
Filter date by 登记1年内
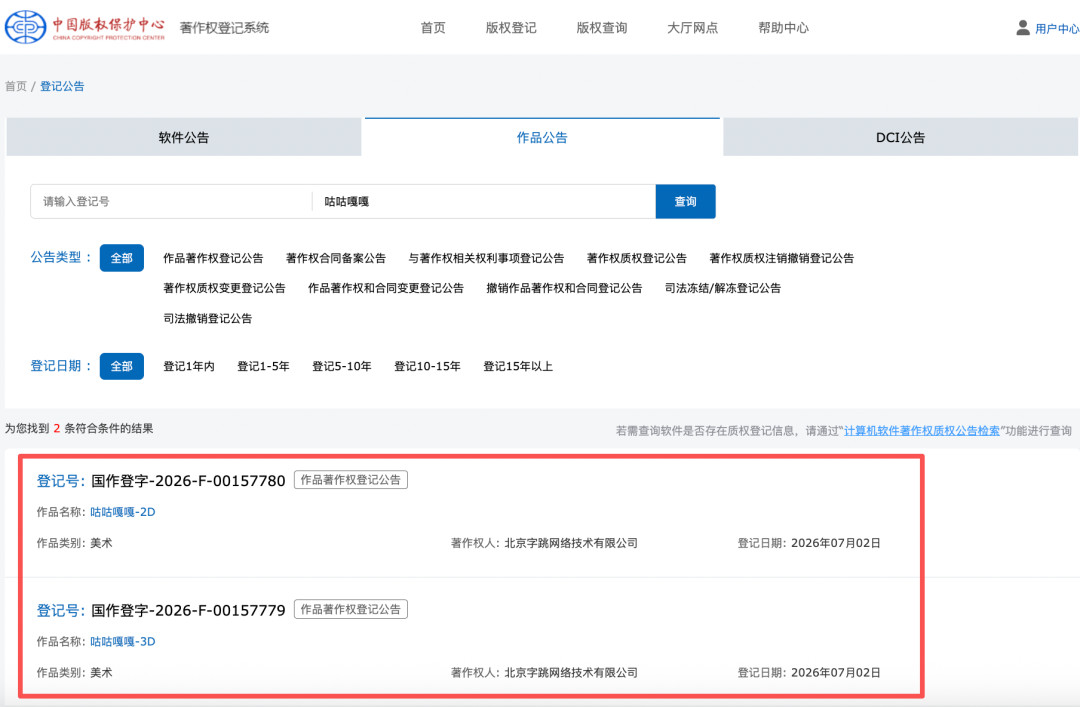(189, 366)
